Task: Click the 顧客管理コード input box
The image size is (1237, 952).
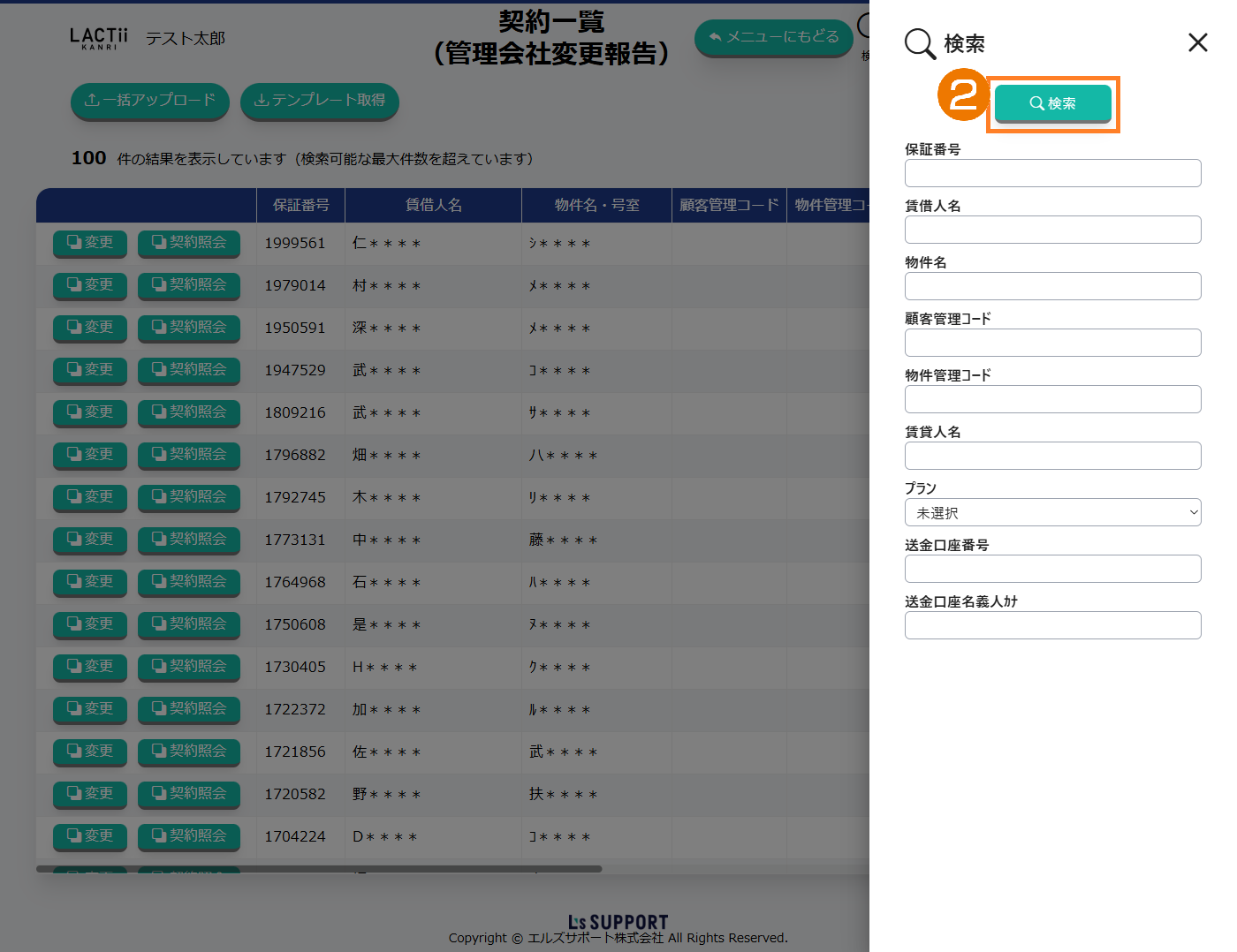Action: click(x=1052, y=343)
